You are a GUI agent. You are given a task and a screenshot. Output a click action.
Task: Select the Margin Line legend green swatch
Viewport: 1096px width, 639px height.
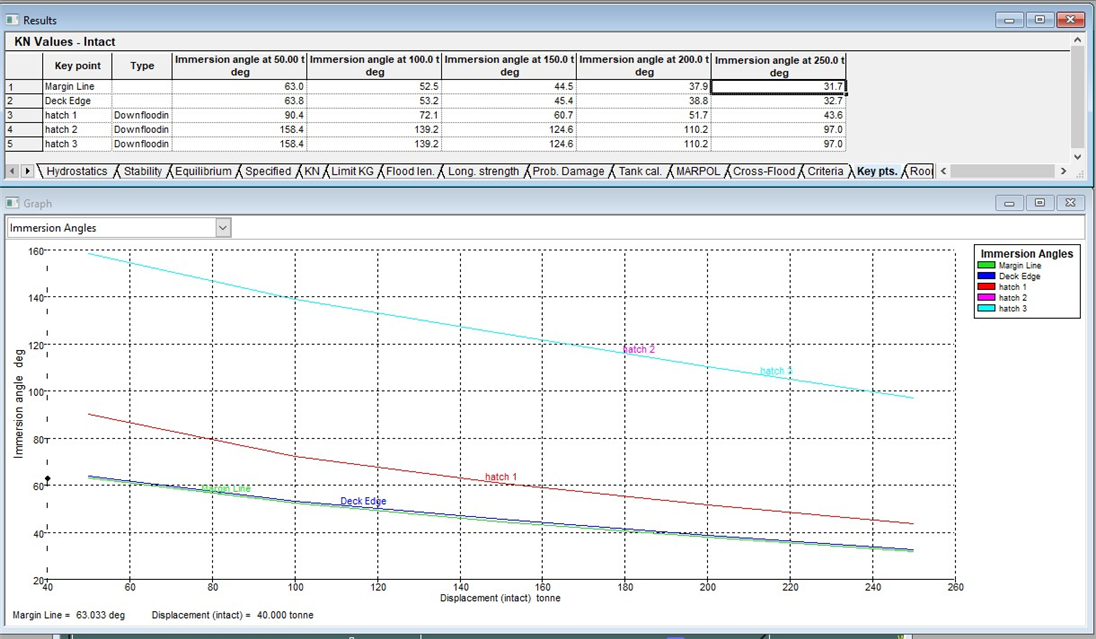986,266
